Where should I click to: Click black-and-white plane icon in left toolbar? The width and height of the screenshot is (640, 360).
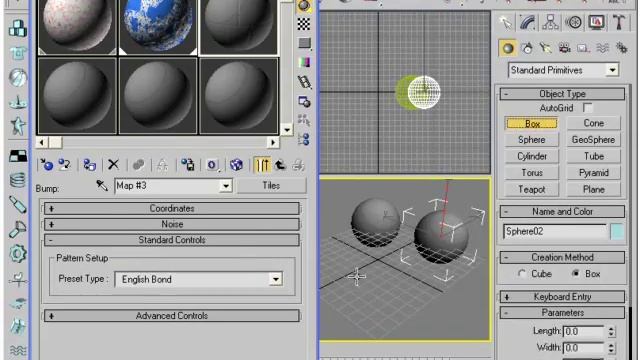[x=18, y=156]
